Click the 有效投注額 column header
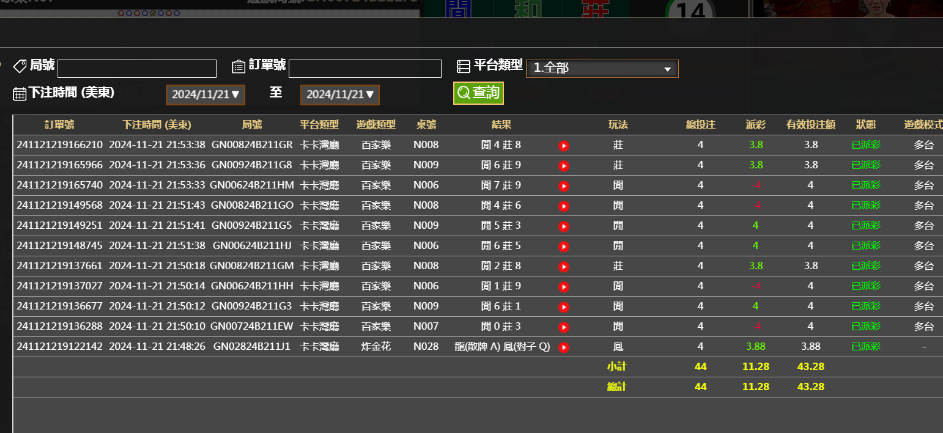This screenshot has width=943, height=433. pos(811,125)
